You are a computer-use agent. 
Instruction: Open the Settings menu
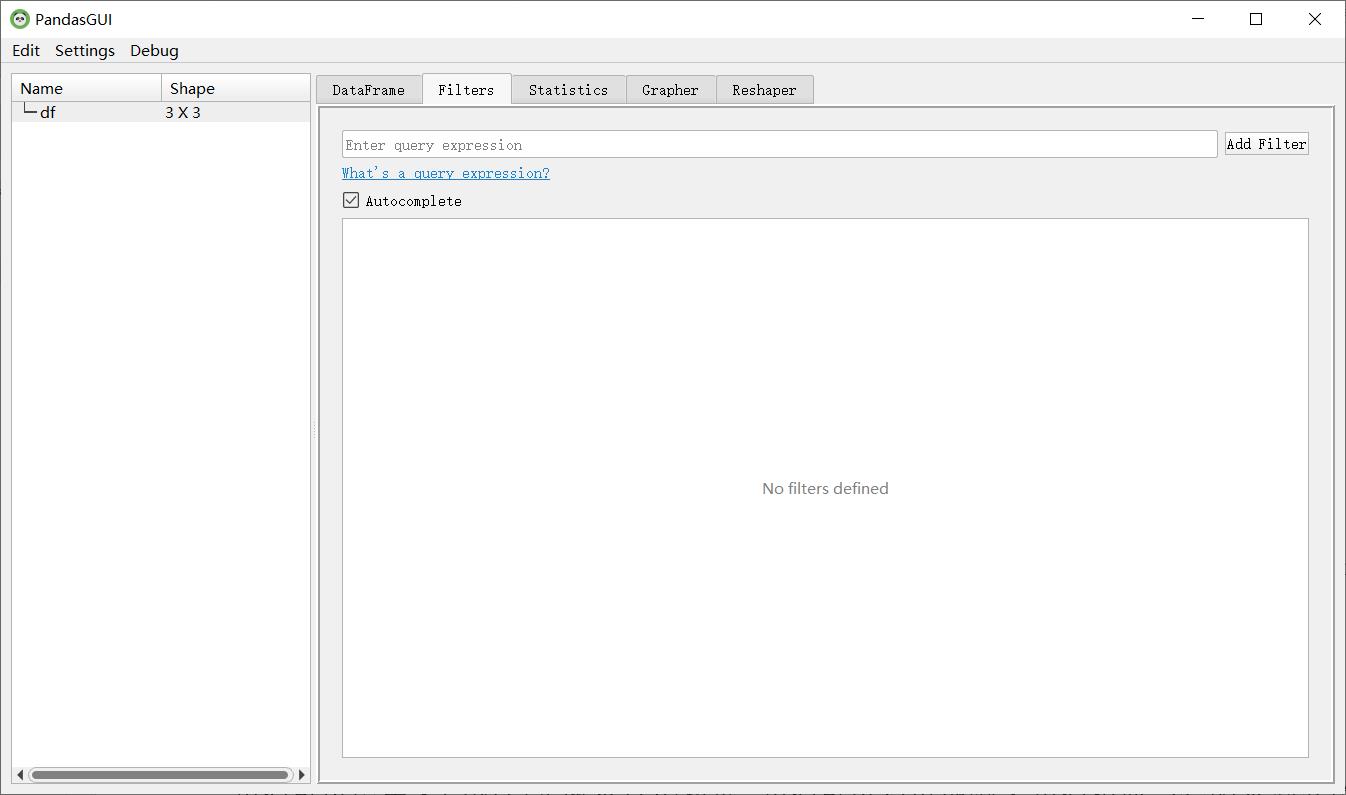(x=85, y=51)
